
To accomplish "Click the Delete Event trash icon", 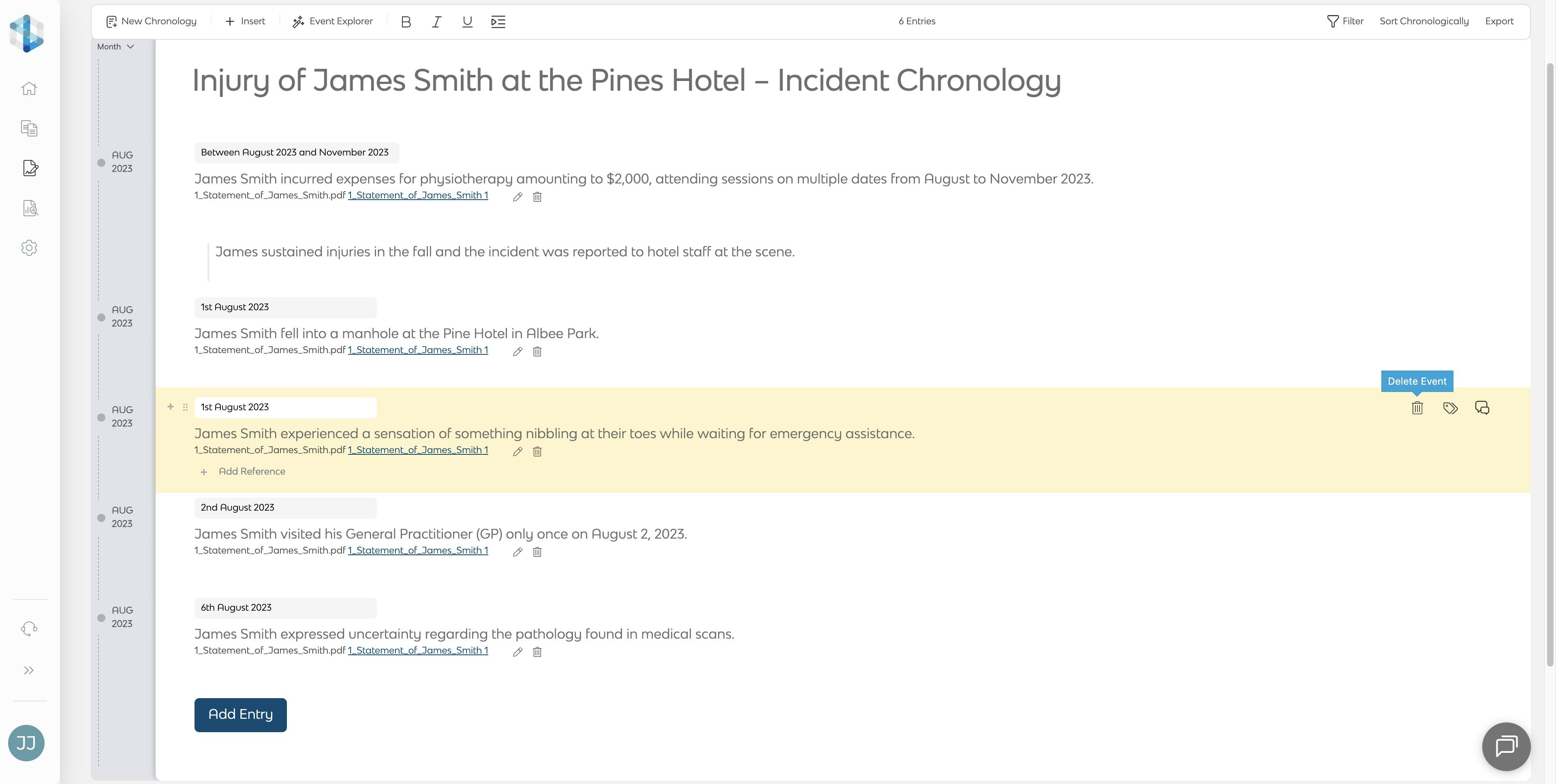I will (1417, 408).
